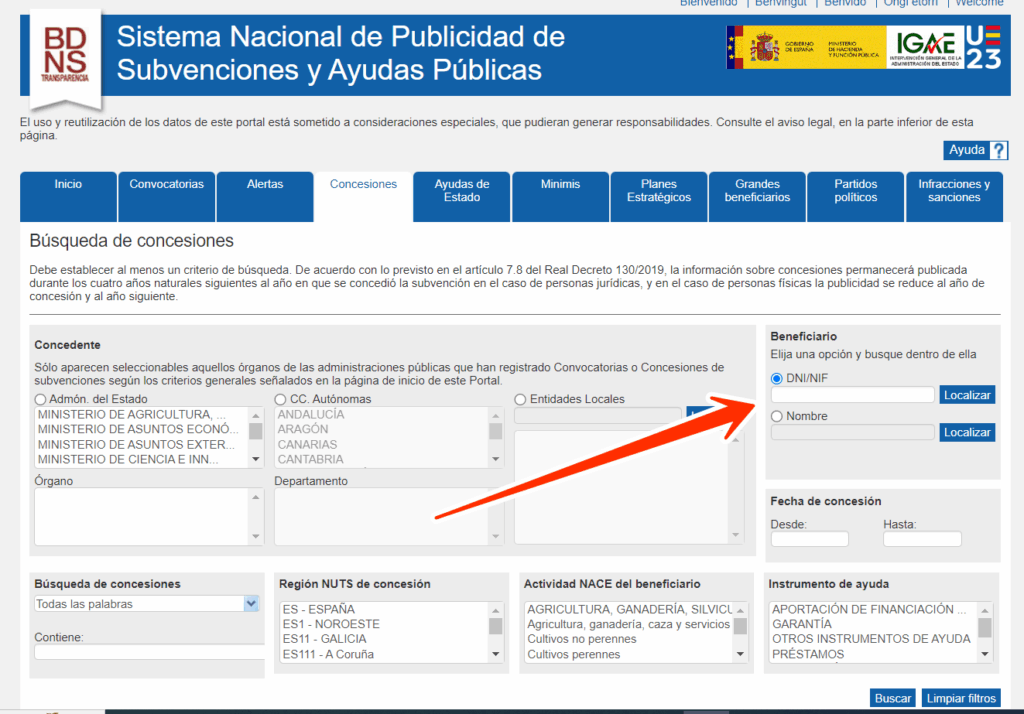Select the CC. Autónomas radio button
The image size is (1024, 714).
(280, 399)
